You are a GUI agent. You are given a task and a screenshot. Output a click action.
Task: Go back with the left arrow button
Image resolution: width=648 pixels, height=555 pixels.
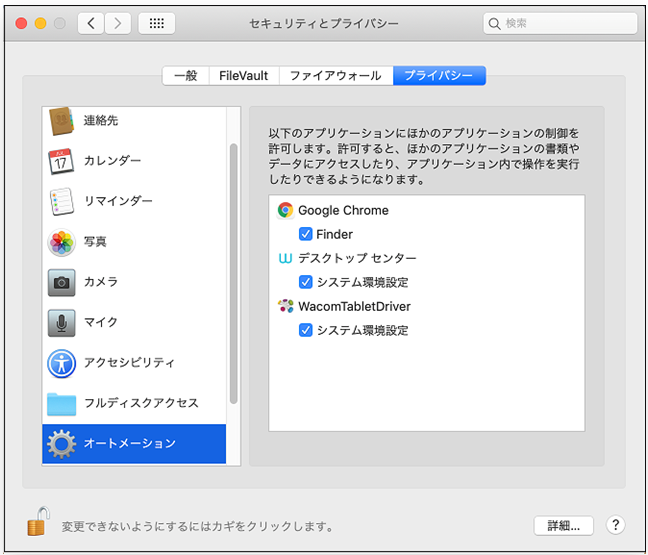point(91,23)
